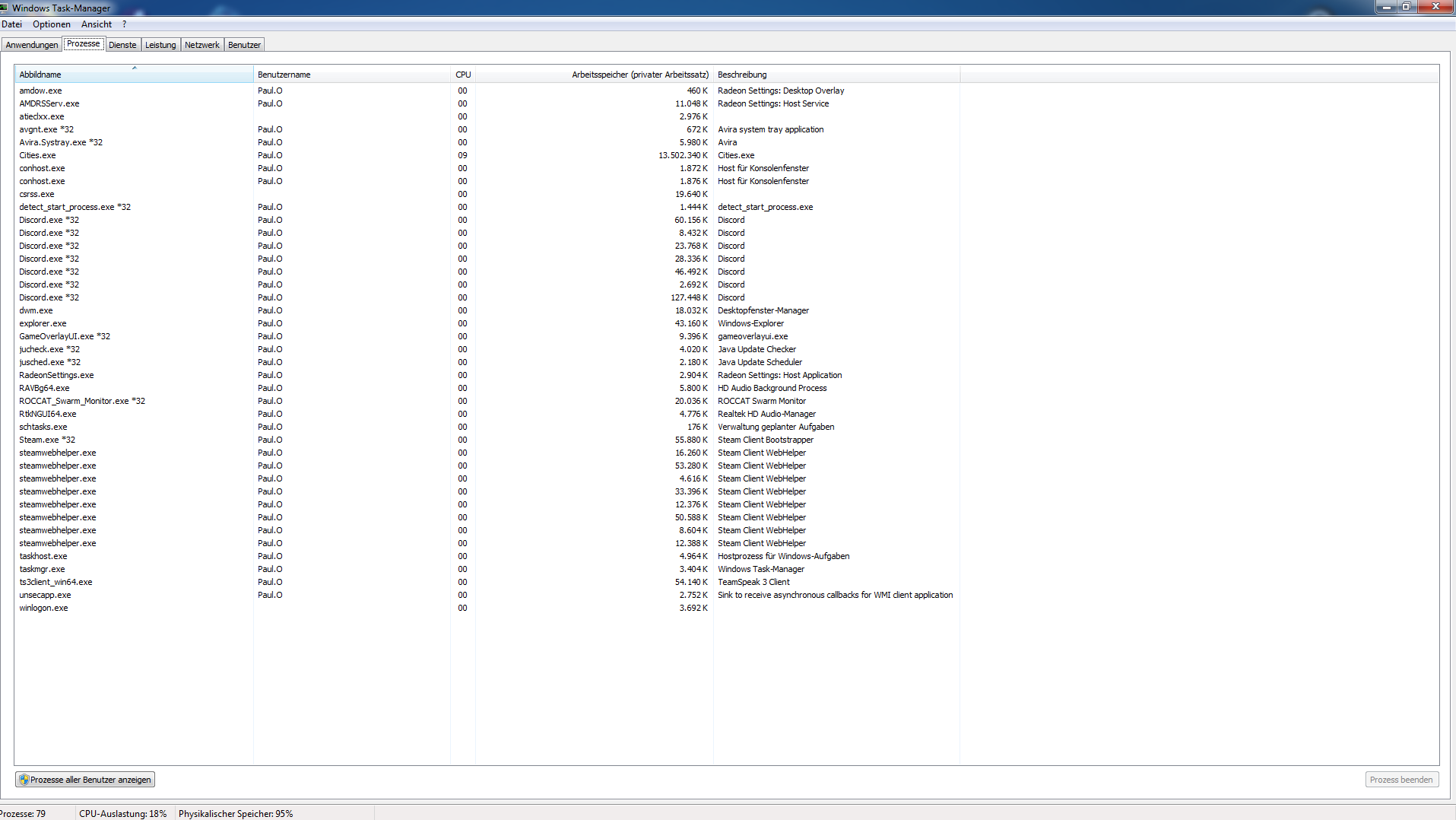Click the Realtek HD Audio-Manager description
The image size is (1456, 820).
coord(766,414)
